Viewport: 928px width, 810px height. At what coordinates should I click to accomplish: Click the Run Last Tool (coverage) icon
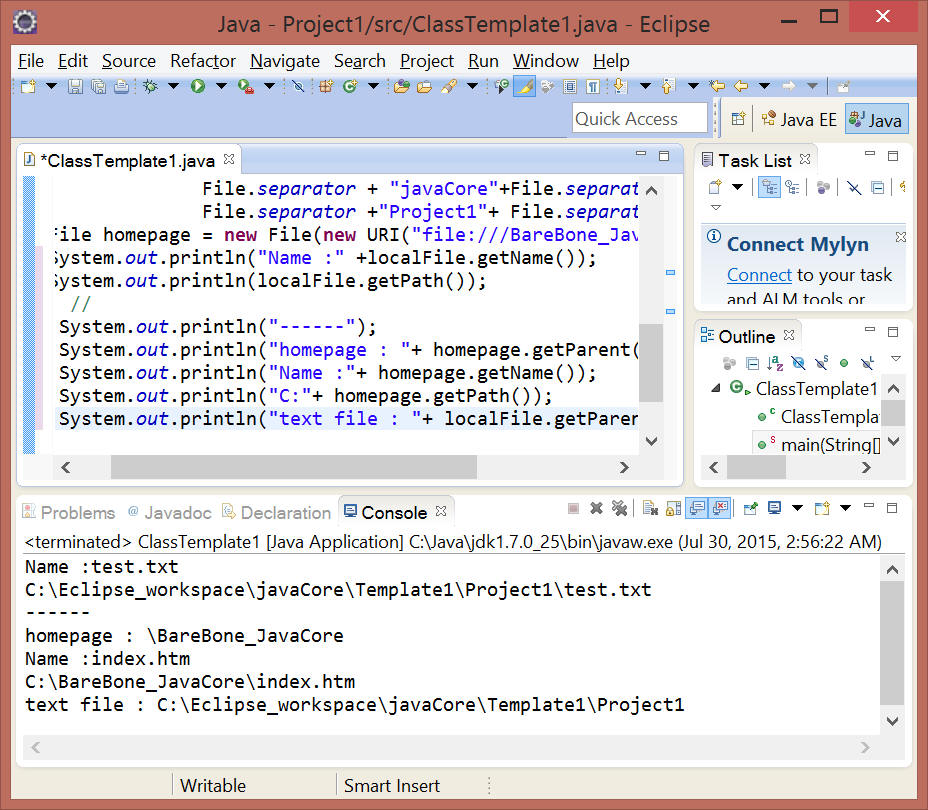(x=246, y=86)
